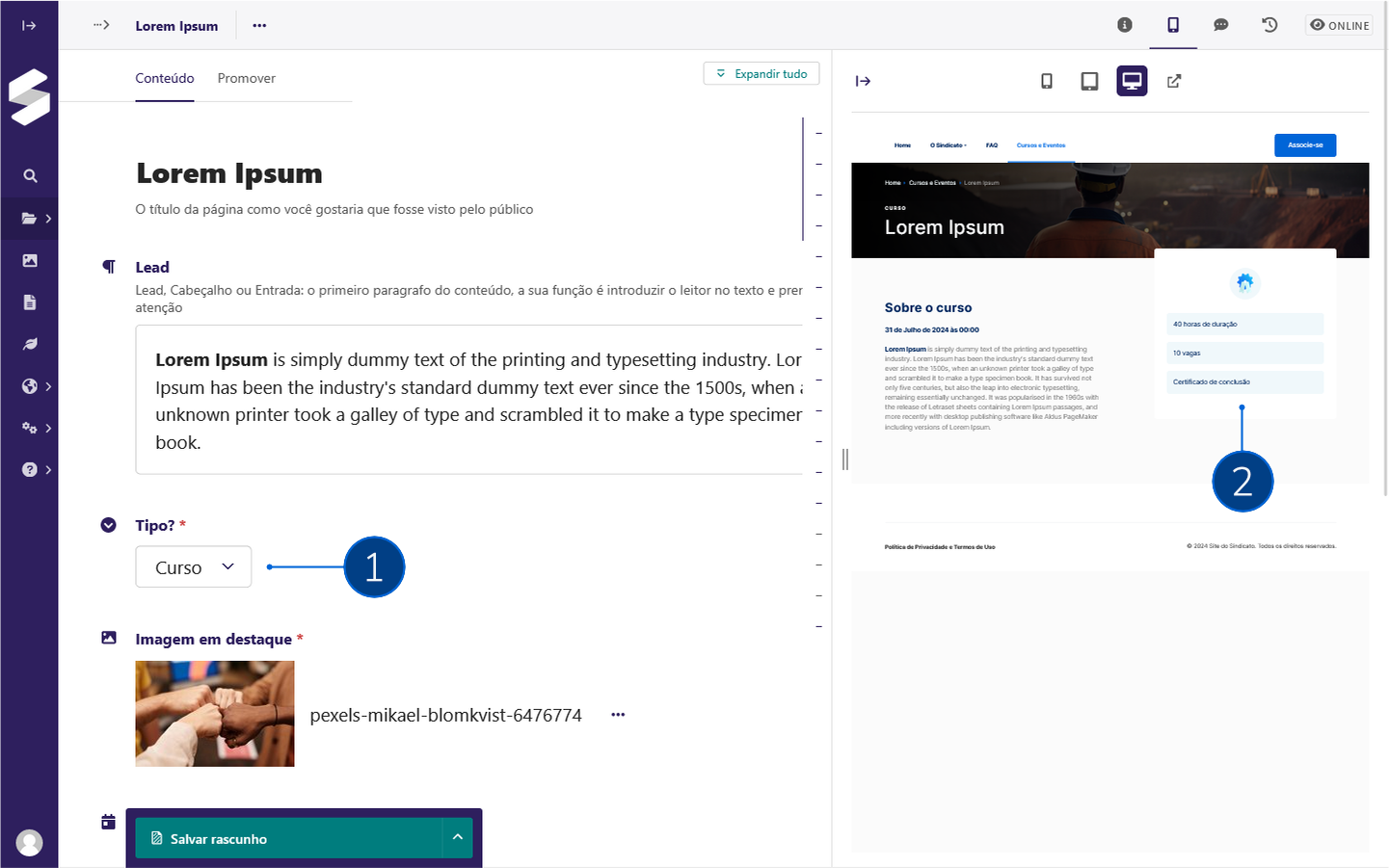Image resolution: width=1389 pixels, height=868 pixels.
Task: Click the page info icon
Action: tap(1124, 25)
